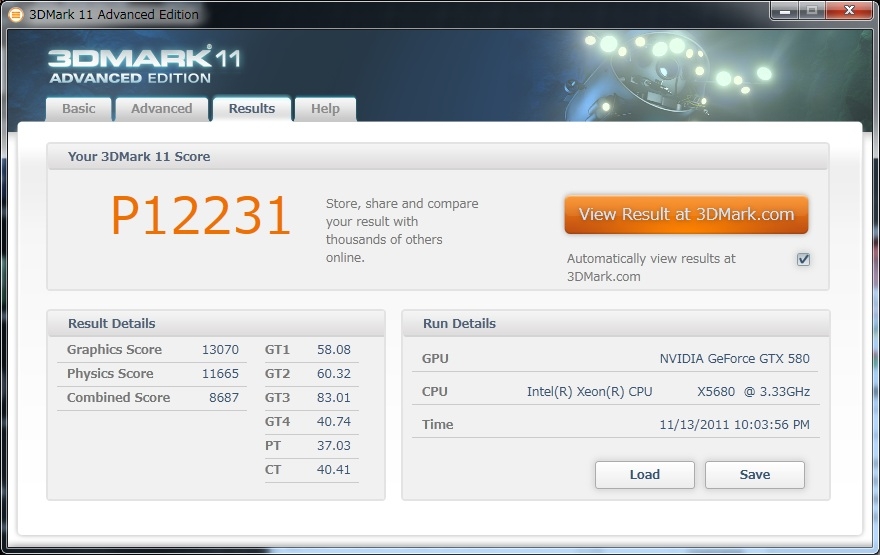Click the Store, share and compare text
This screenshot has height=555, width=880.
coord(402,231)
